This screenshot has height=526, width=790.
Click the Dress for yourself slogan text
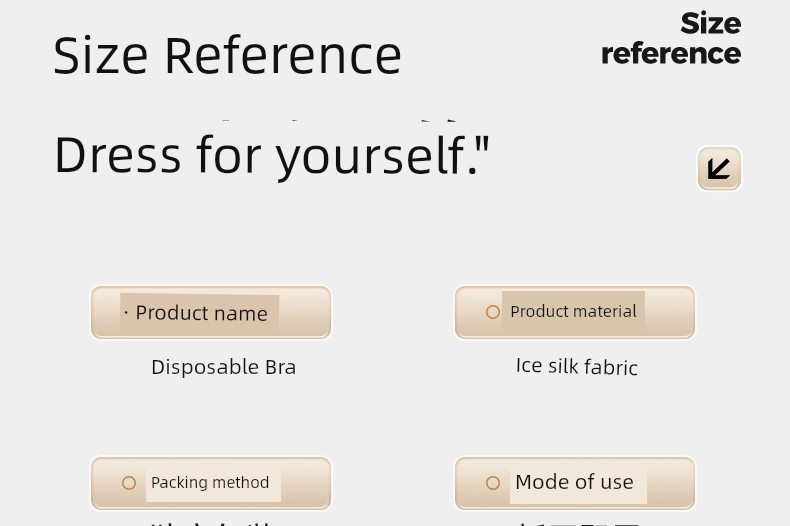(x=272, y=156)
